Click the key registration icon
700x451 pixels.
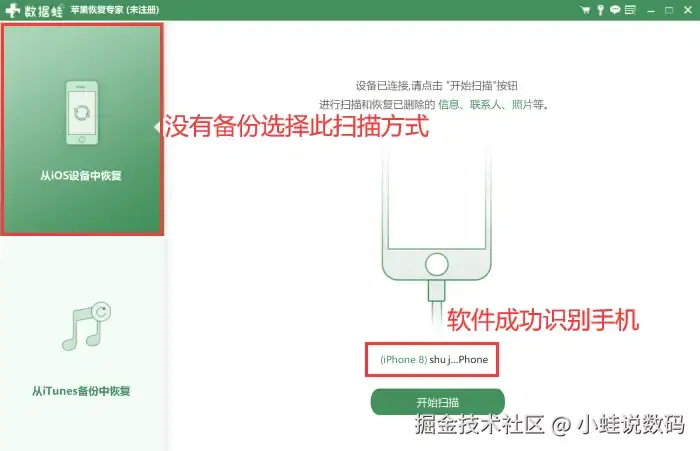coord(600,10)
